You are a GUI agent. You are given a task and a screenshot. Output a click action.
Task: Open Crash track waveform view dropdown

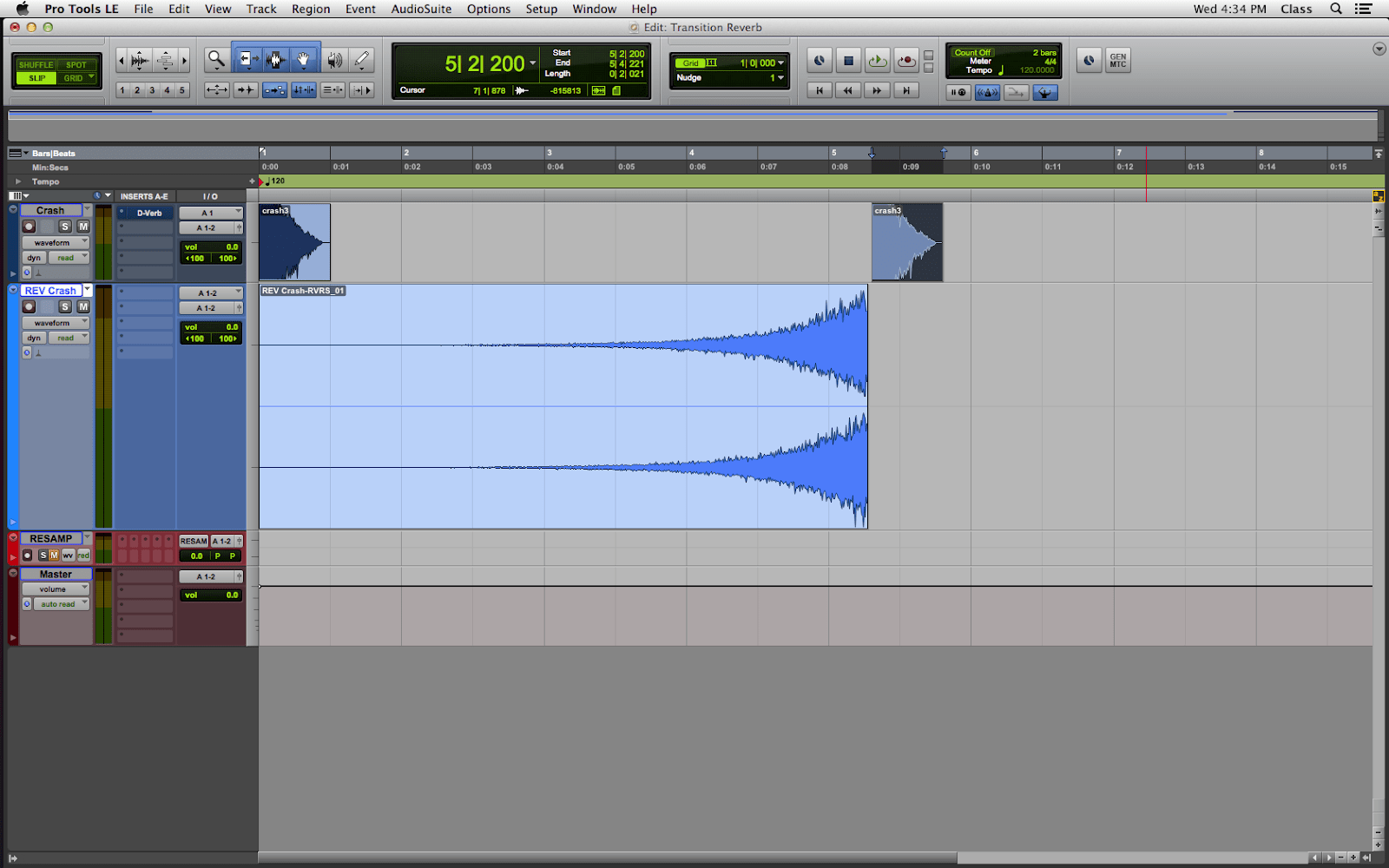click(56, 243)
